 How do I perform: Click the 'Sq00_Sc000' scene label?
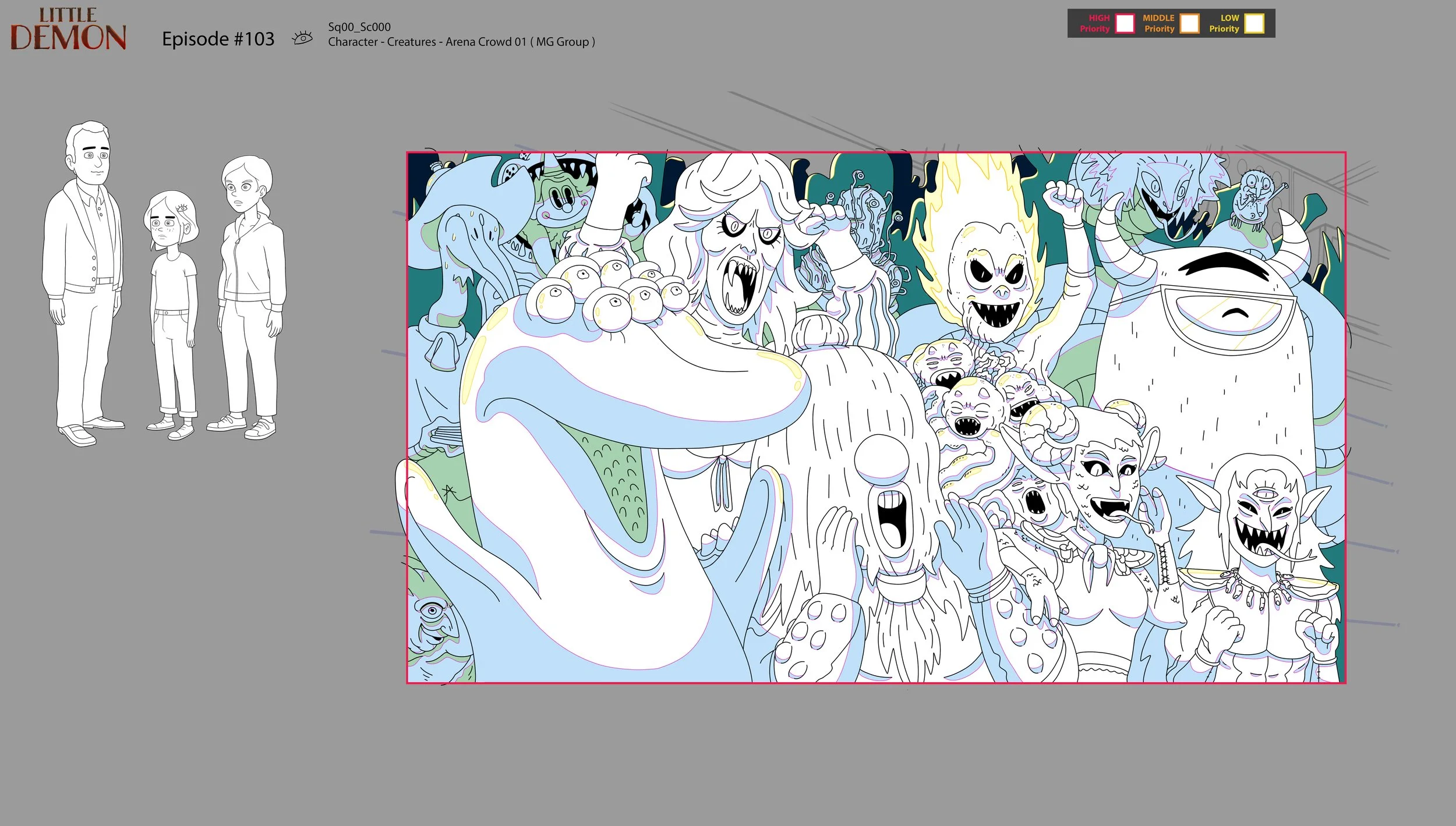(x=359, y=27)
